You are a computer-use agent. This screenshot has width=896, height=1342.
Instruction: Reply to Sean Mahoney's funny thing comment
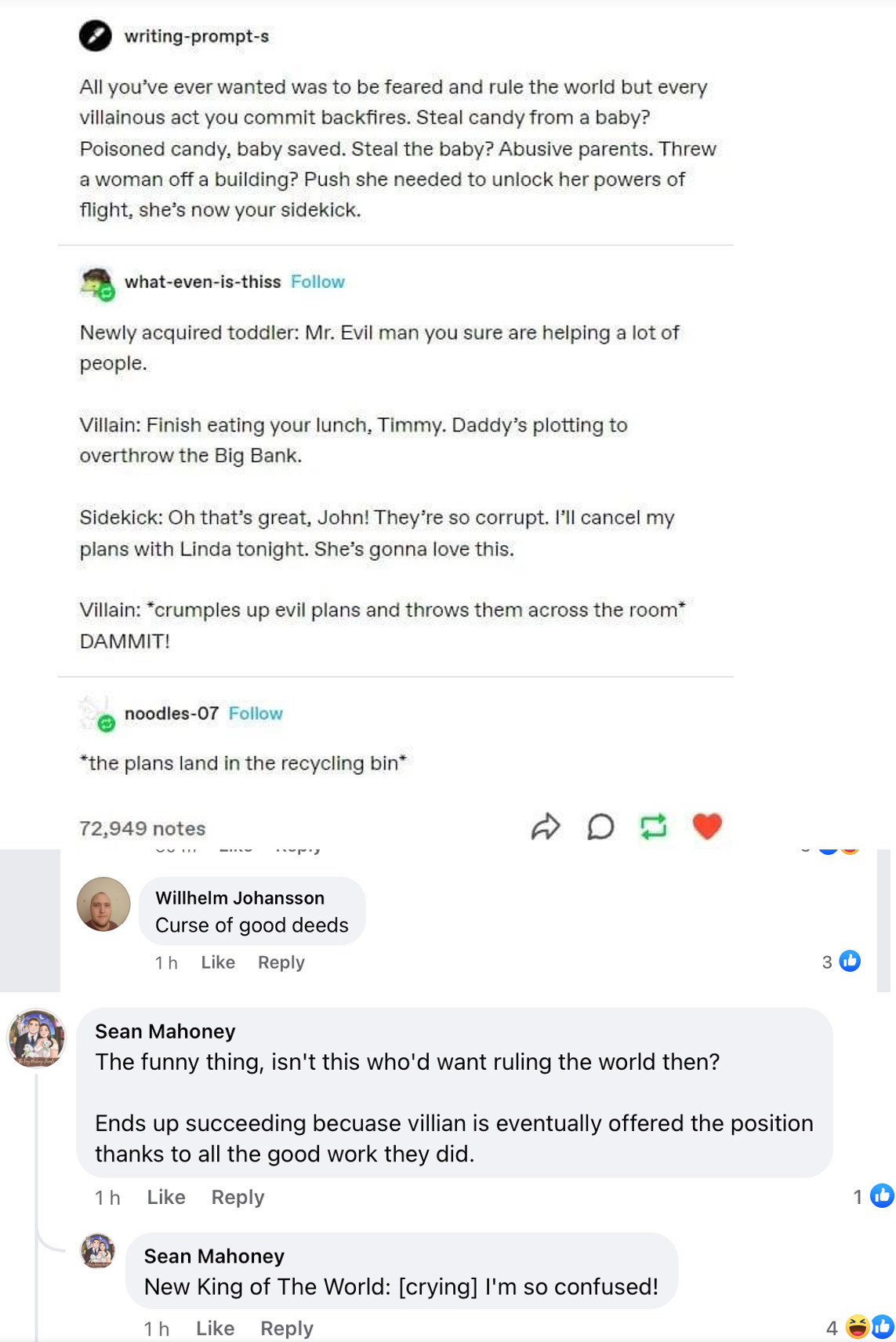(238, 1198)
